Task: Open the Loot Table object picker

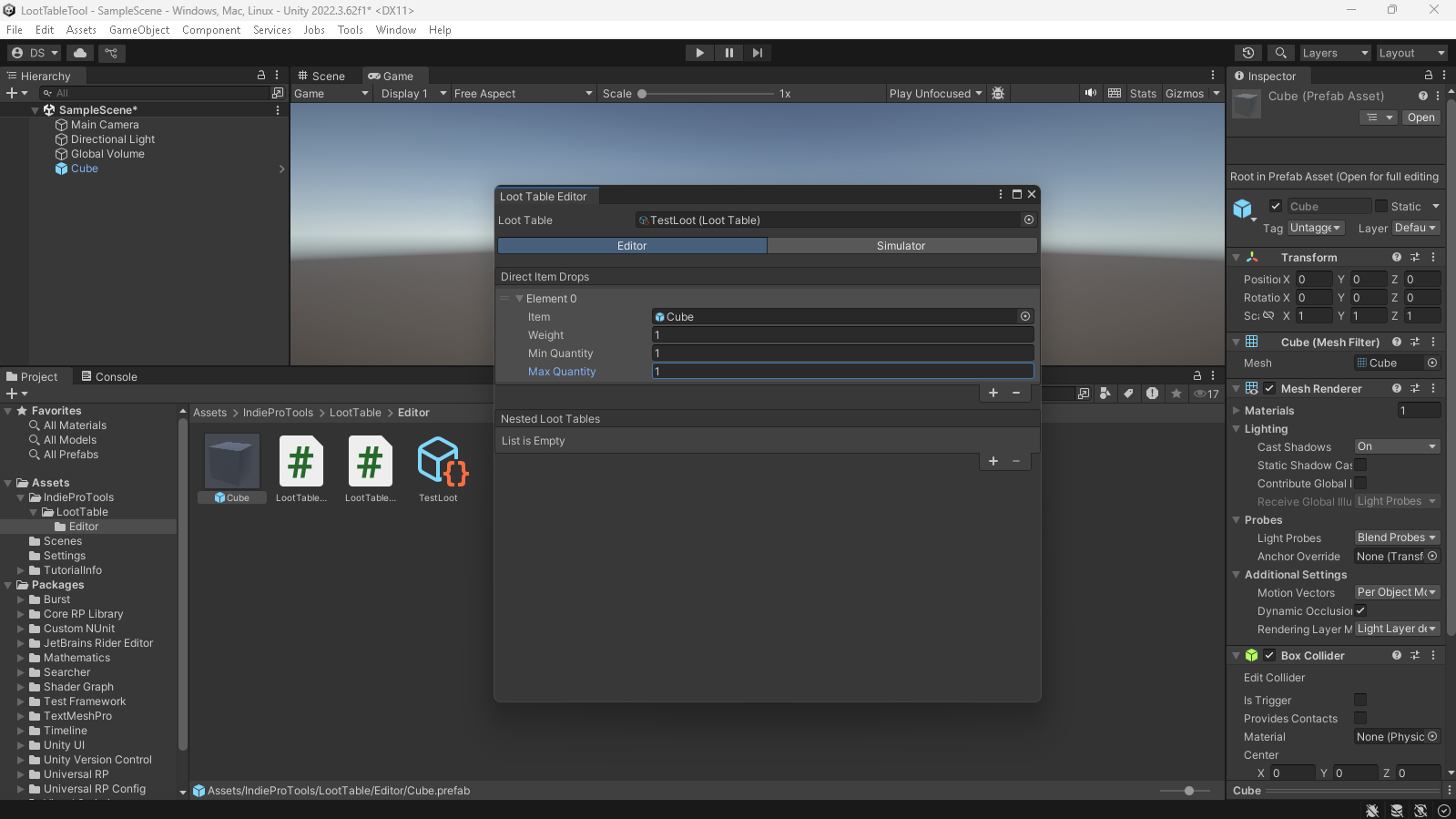Action: 1029,220
